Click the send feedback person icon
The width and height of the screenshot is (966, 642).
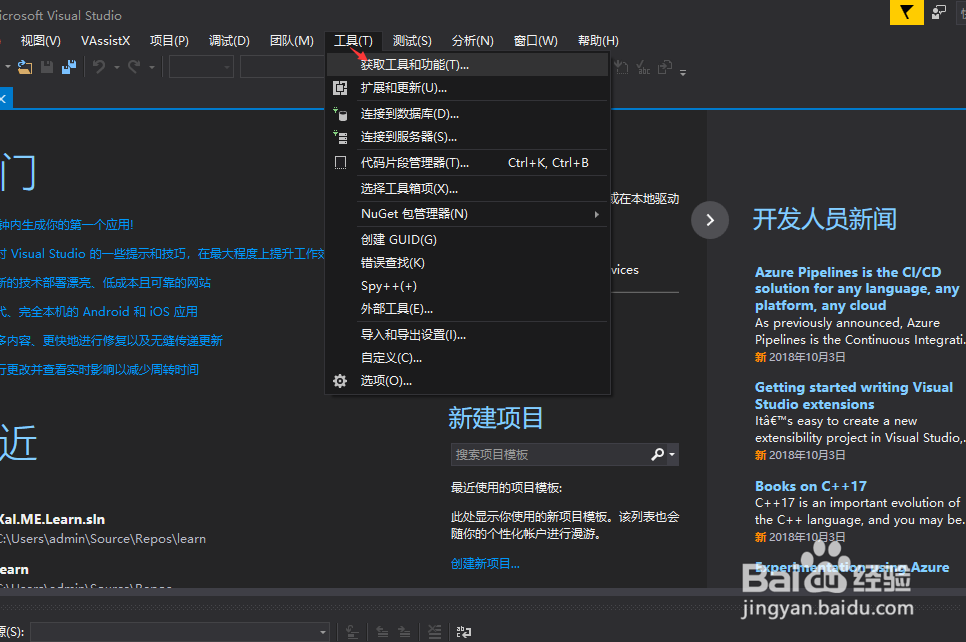(x=939, y=12)
